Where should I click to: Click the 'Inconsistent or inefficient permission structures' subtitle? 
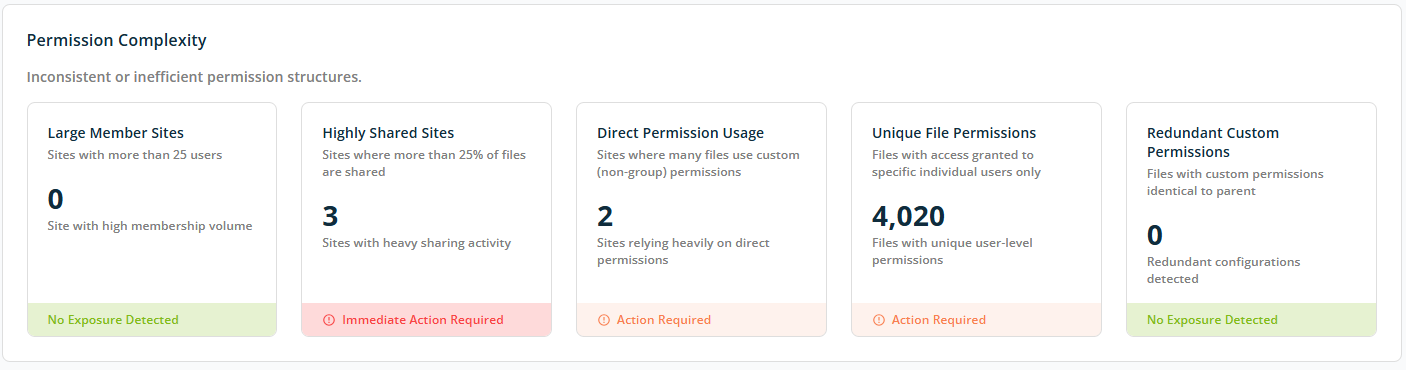click(x=194, y=77)
